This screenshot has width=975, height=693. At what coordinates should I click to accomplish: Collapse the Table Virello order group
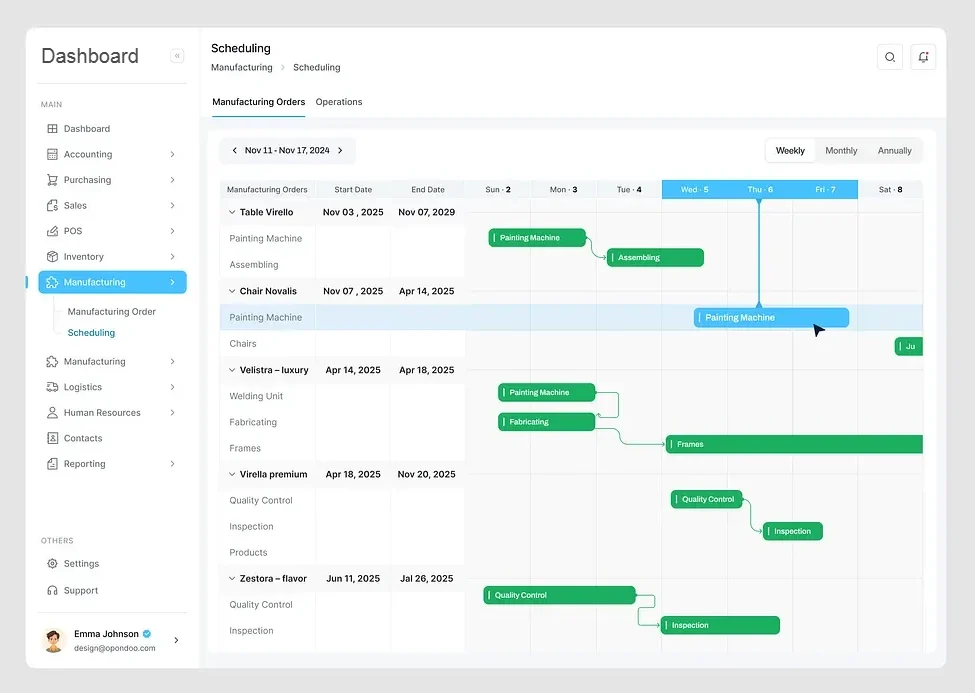[232, 212]
